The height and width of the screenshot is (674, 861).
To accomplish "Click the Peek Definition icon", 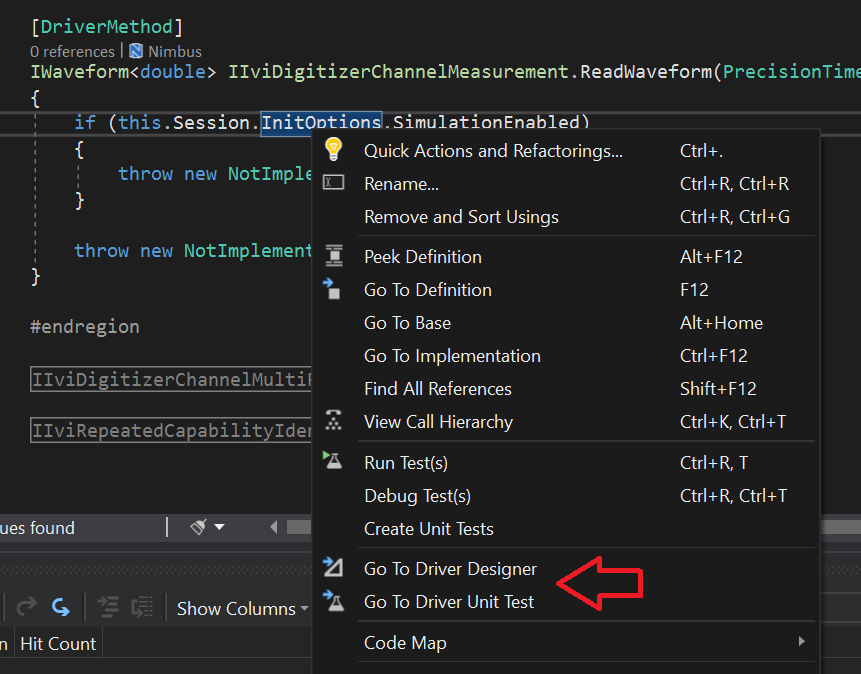I will tap(333, 256).
